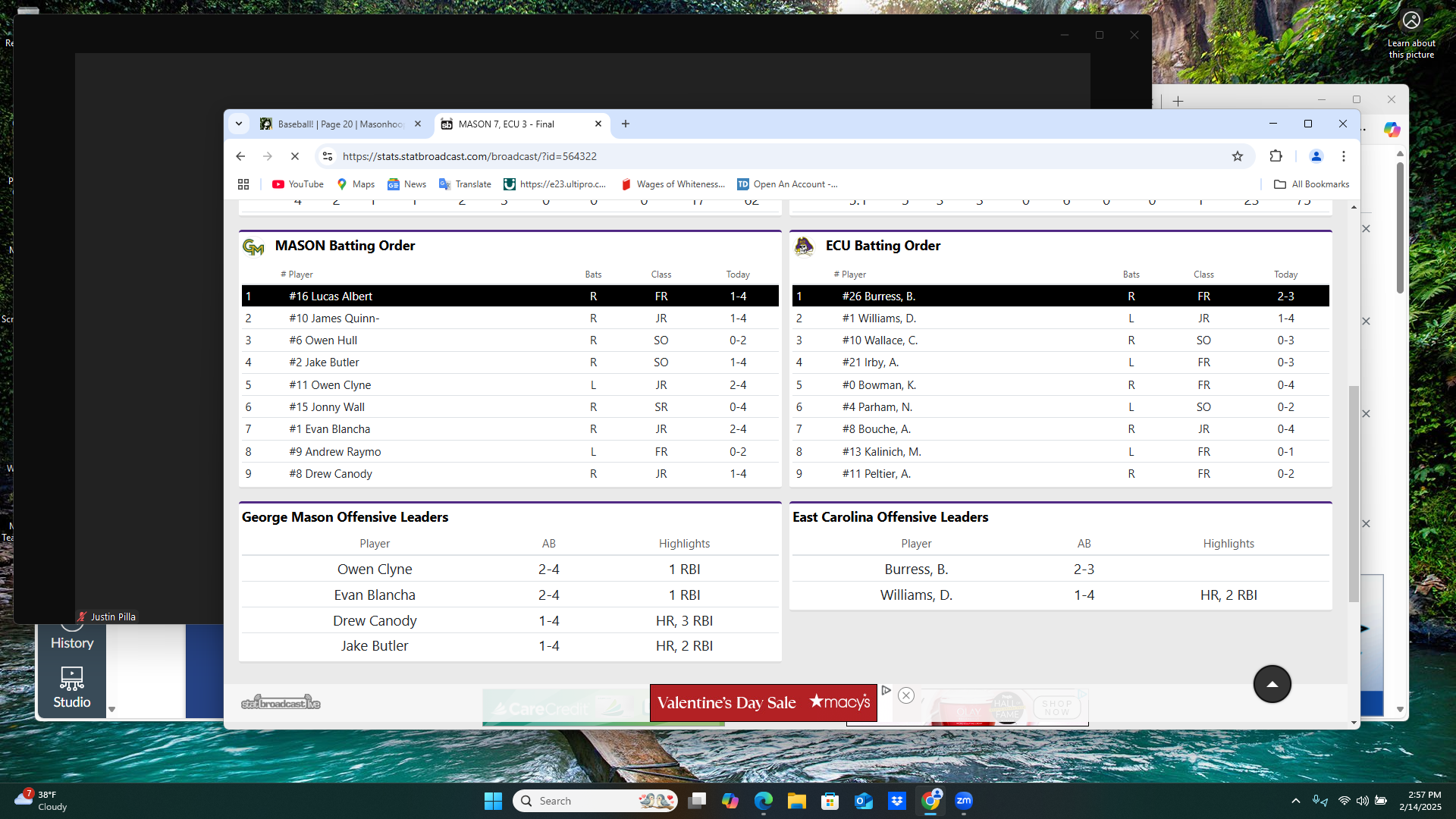Click Evan Blancha in Offensive Leaders
Screen dimensions: 1456x819
point(375,595)
